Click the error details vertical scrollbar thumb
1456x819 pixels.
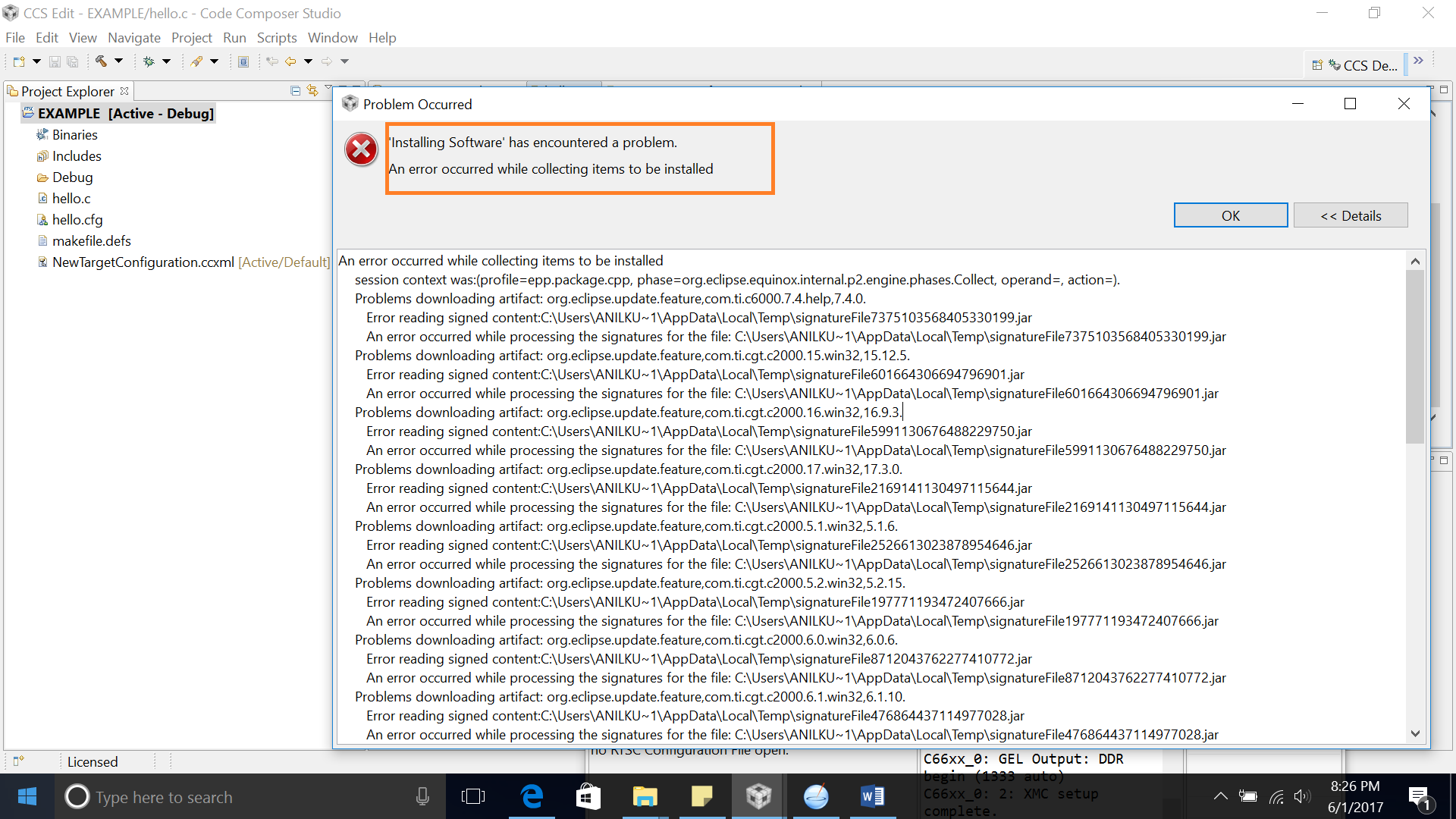1415,356
